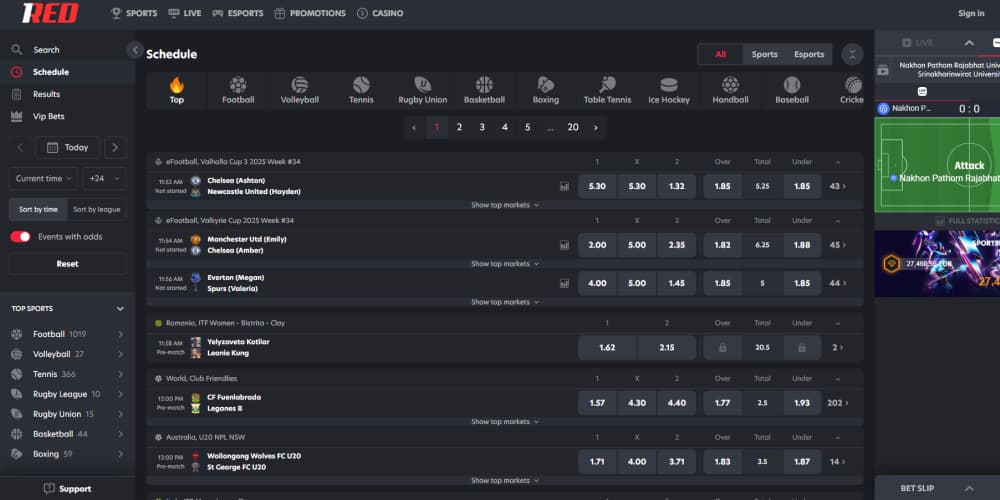Open the SPORTS top menu
Screen dimensions: 1000x500
(134, 13)
